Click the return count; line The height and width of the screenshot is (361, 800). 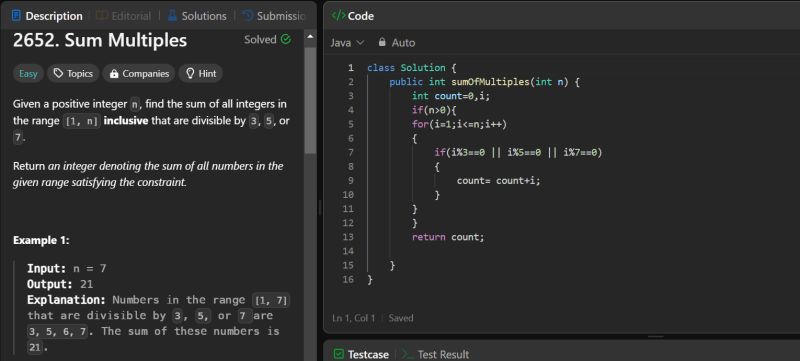pyautogui.click(x=448, y=237)
